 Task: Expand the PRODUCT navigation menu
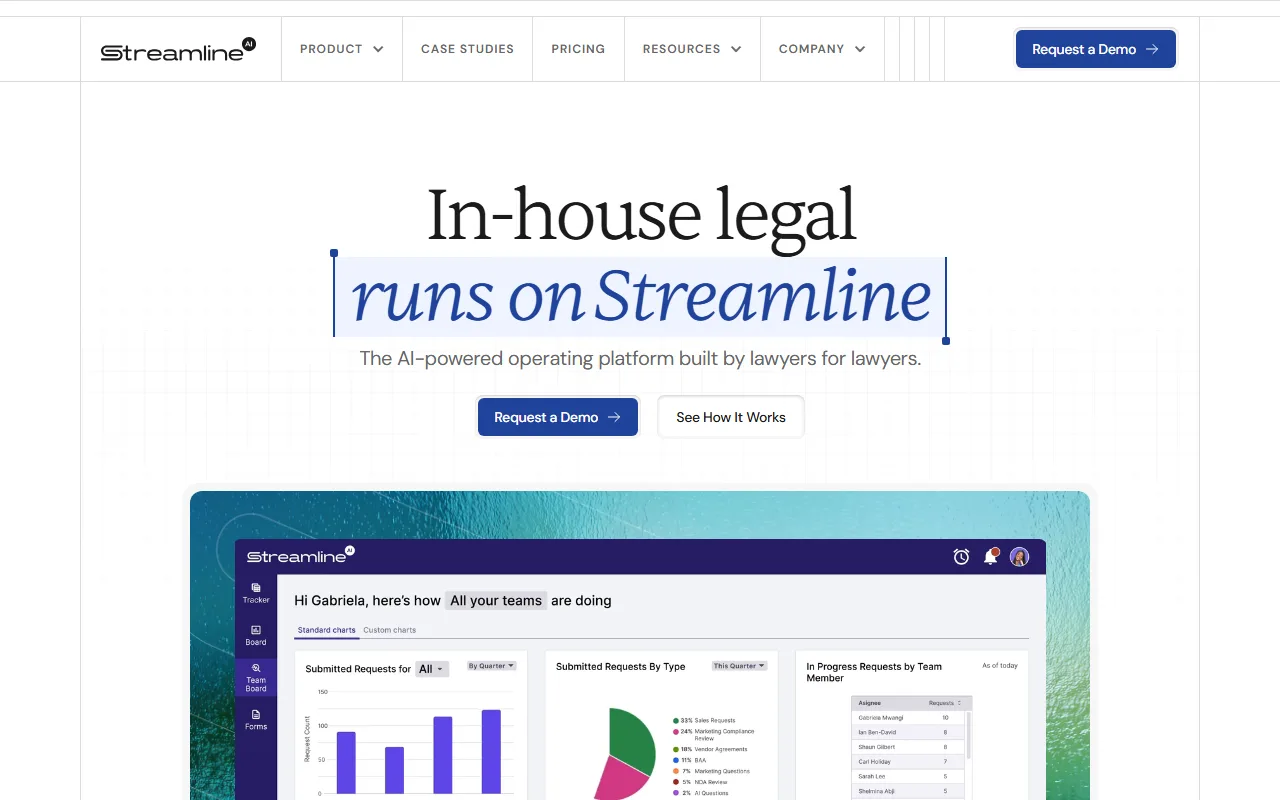[x=342, y=49]
